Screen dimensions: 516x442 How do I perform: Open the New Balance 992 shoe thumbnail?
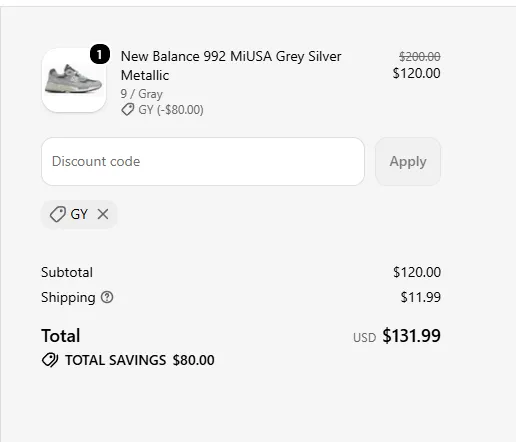pos(74,80)
